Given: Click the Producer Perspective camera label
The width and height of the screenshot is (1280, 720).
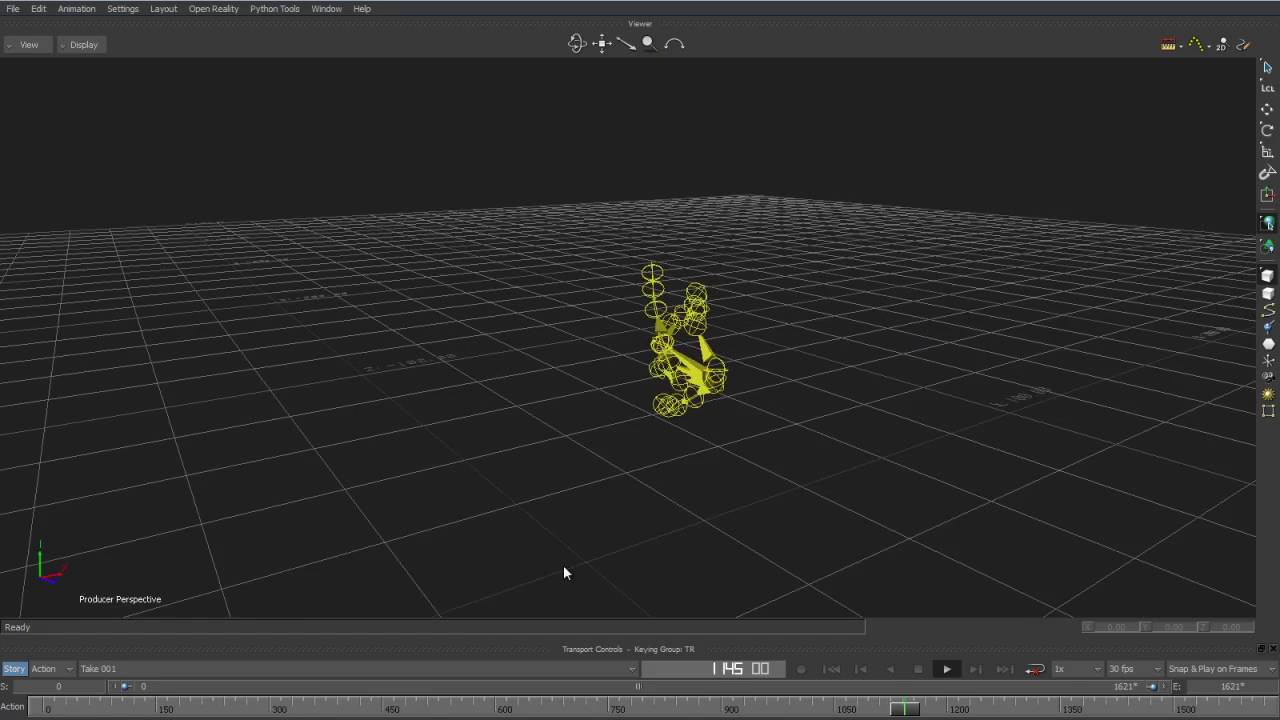Looking at the screenshot, I should pos(120,599).
